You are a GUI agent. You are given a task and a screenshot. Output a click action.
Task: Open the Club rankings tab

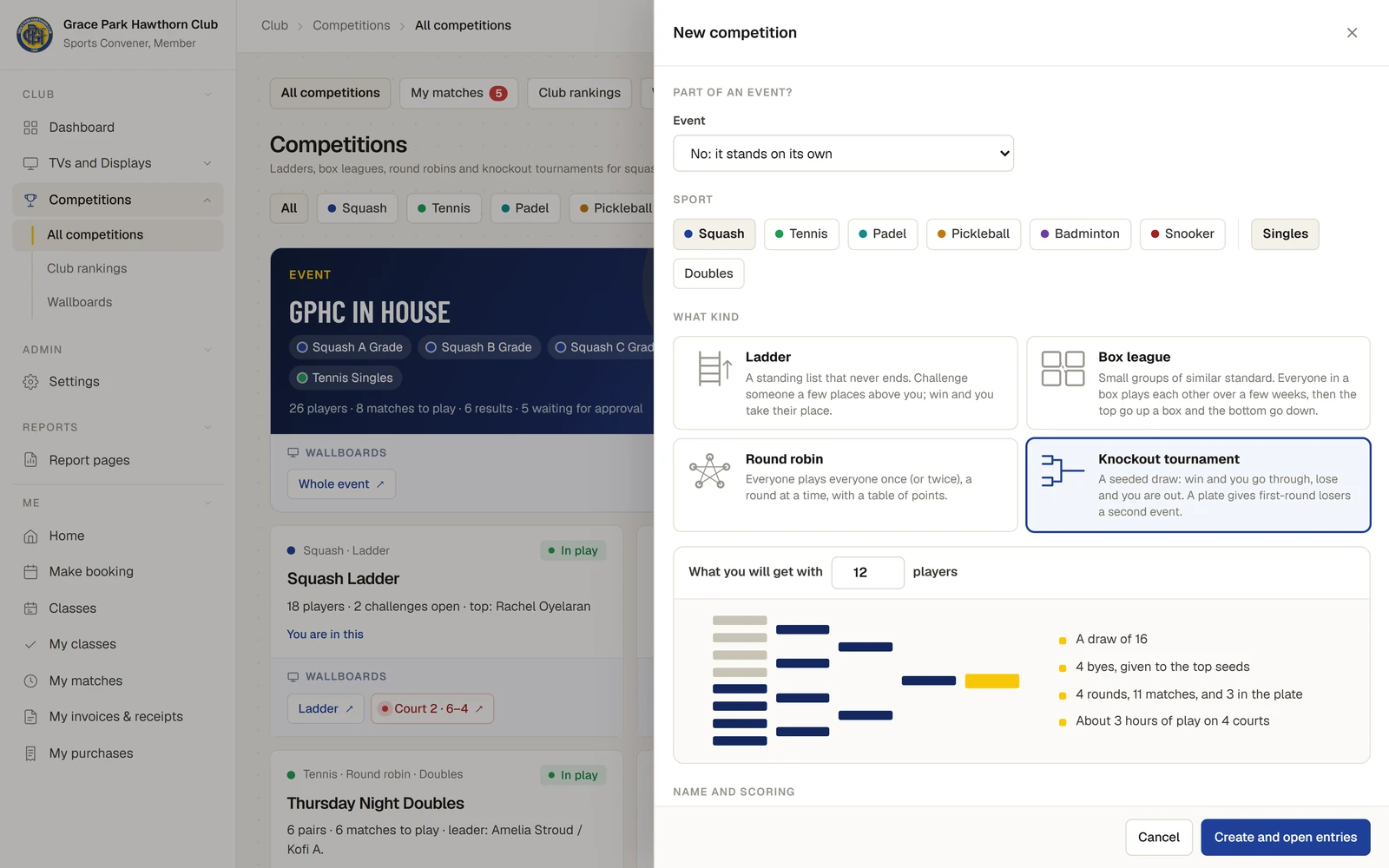click(x=579, y=93)
